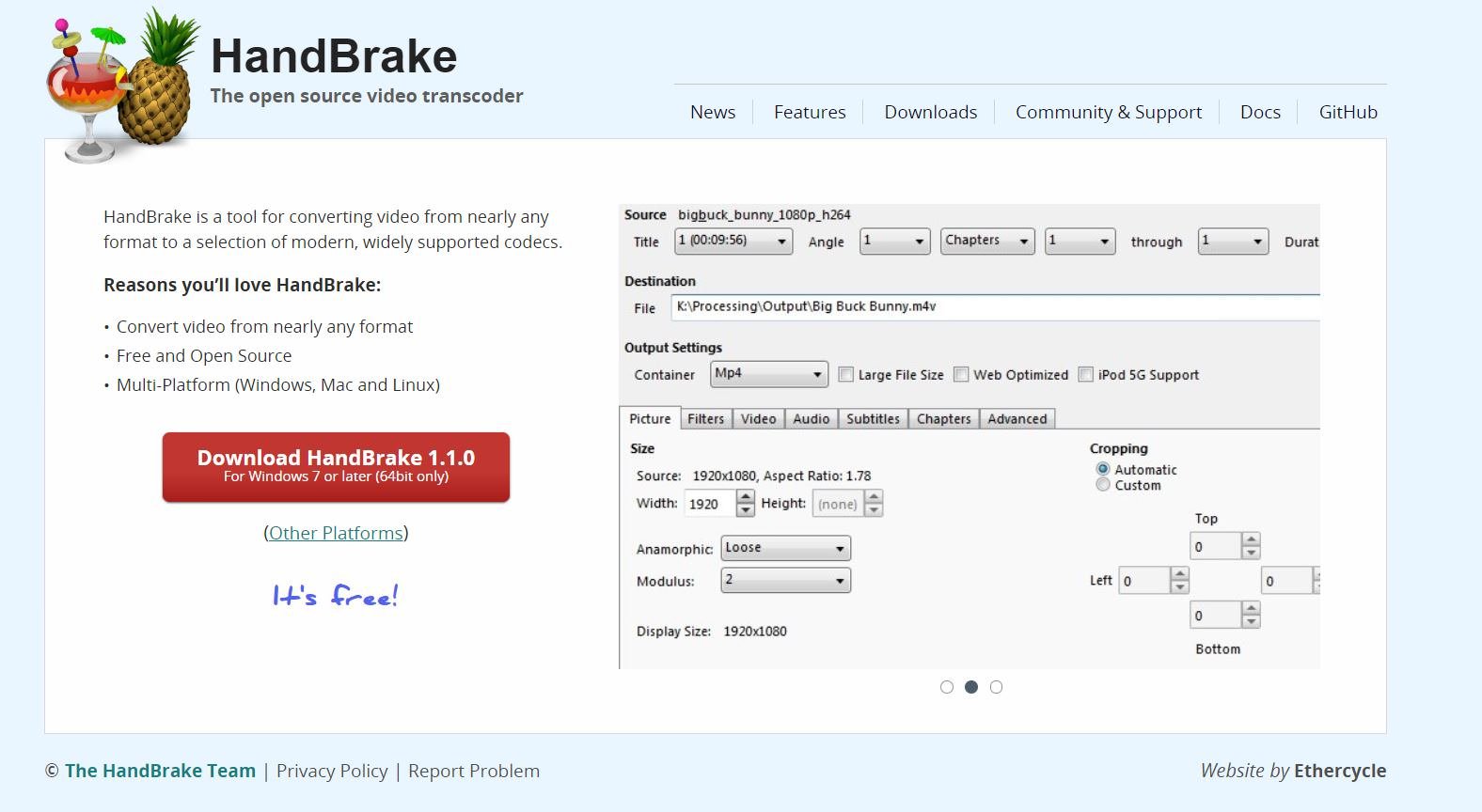Switch to the Video tab

pos(758,419)
